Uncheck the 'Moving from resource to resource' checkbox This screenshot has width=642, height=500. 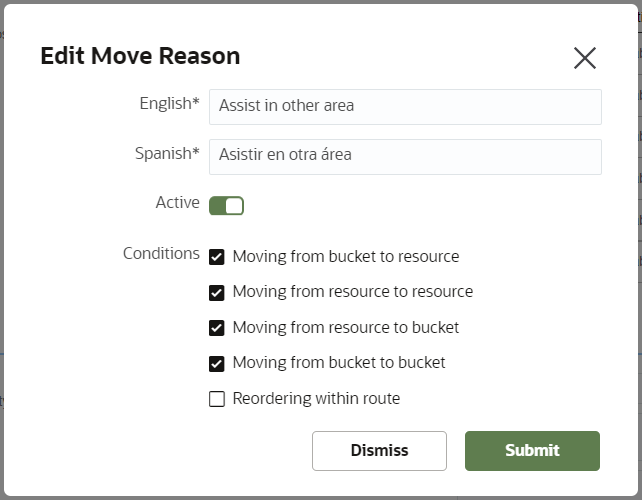[x=216, y=293]
